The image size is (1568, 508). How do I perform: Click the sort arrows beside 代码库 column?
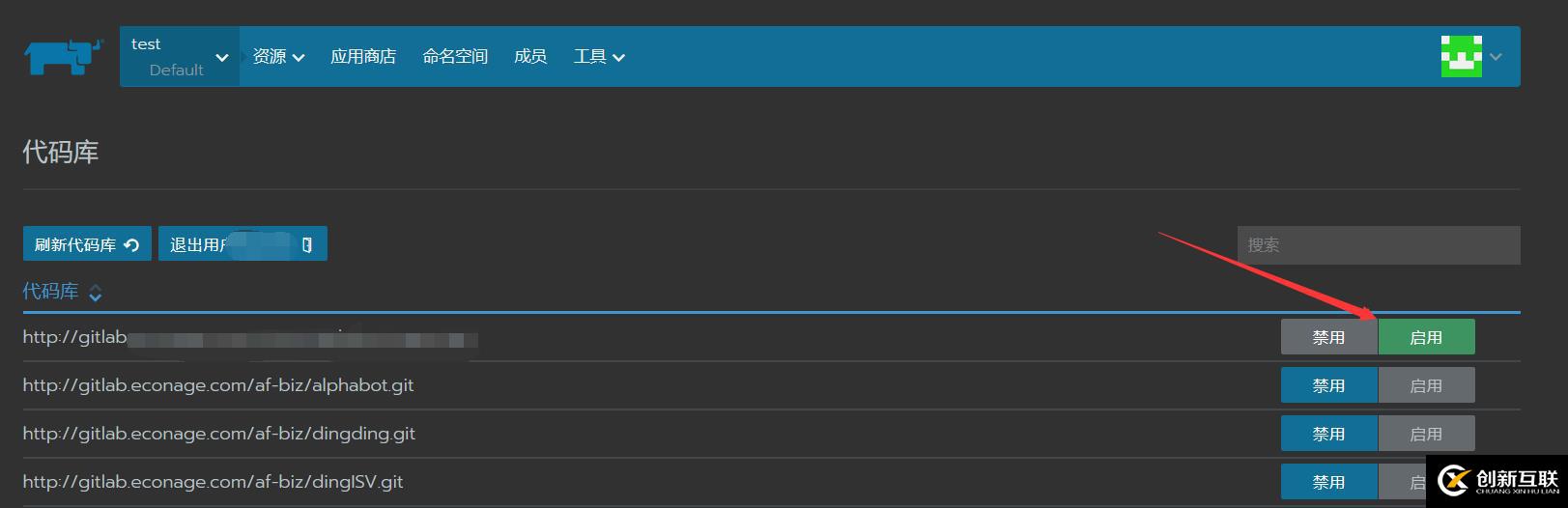point(96,293)
